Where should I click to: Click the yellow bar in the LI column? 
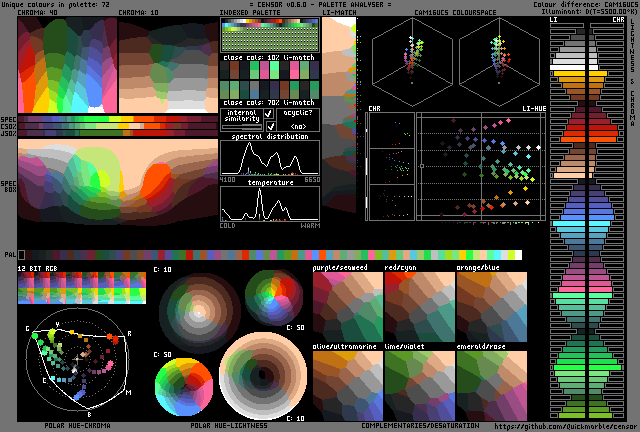pyautogui.click(x=569, y=73)
